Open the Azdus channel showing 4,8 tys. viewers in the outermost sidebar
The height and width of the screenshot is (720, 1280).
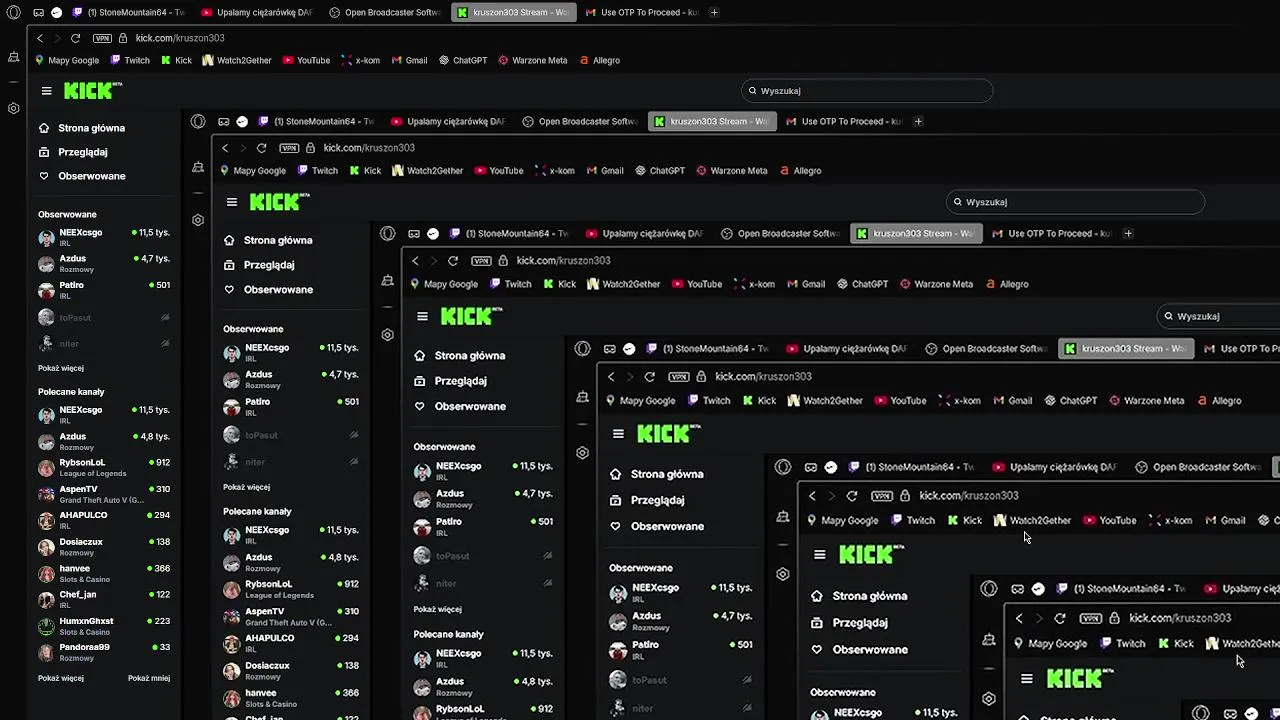pos(104,441)
